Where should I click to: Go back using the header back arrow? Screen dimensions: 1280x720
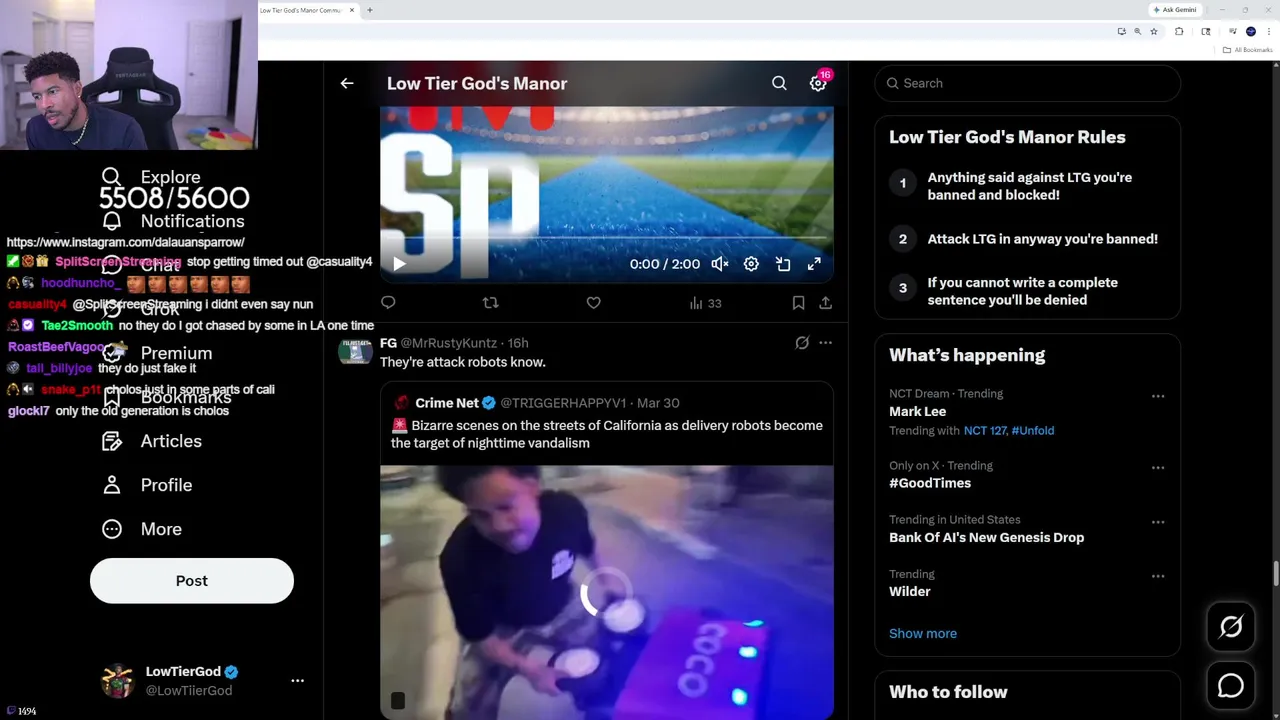click(347, 84)
